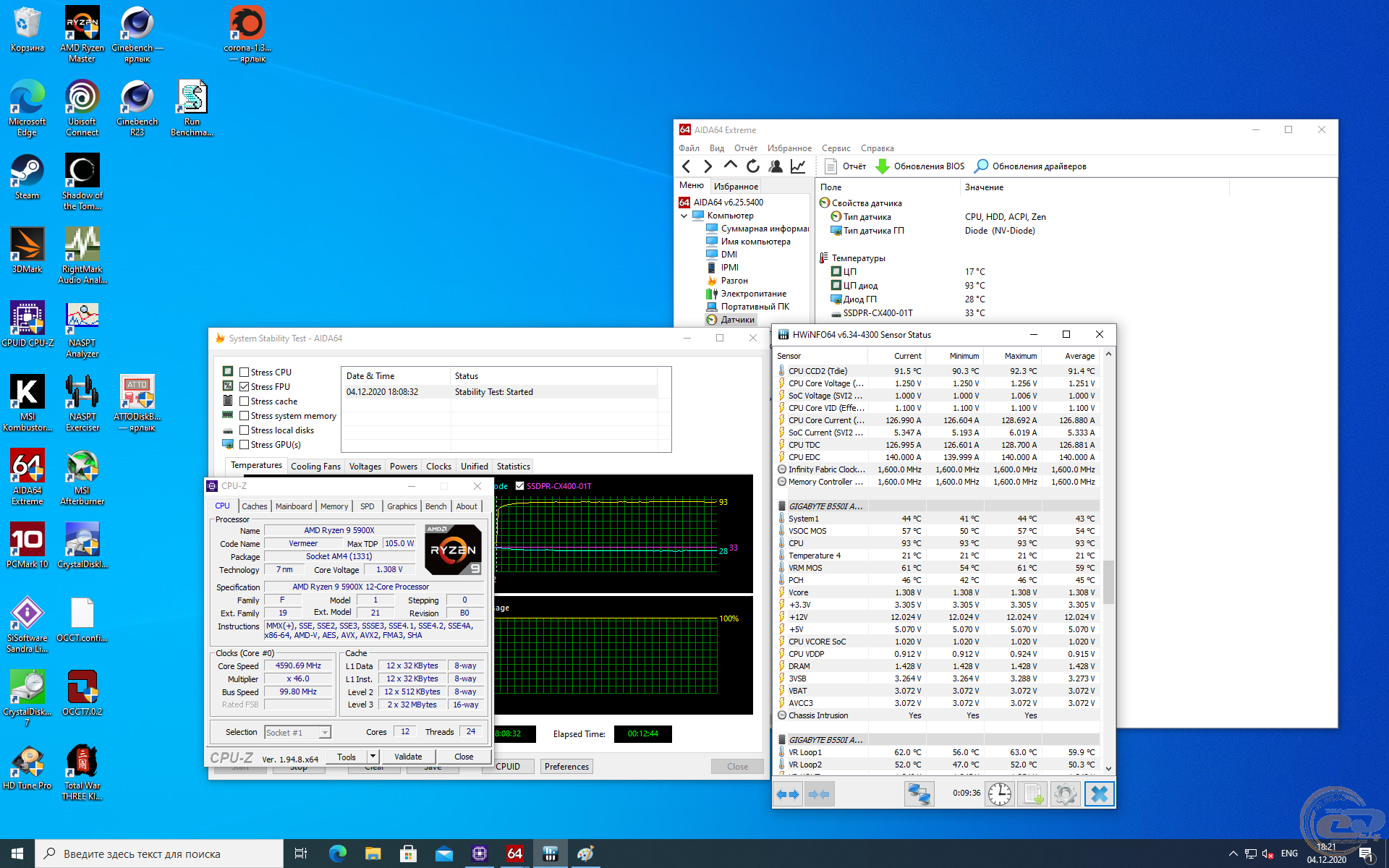Enable Stress cache checkbox

(244, 401)
